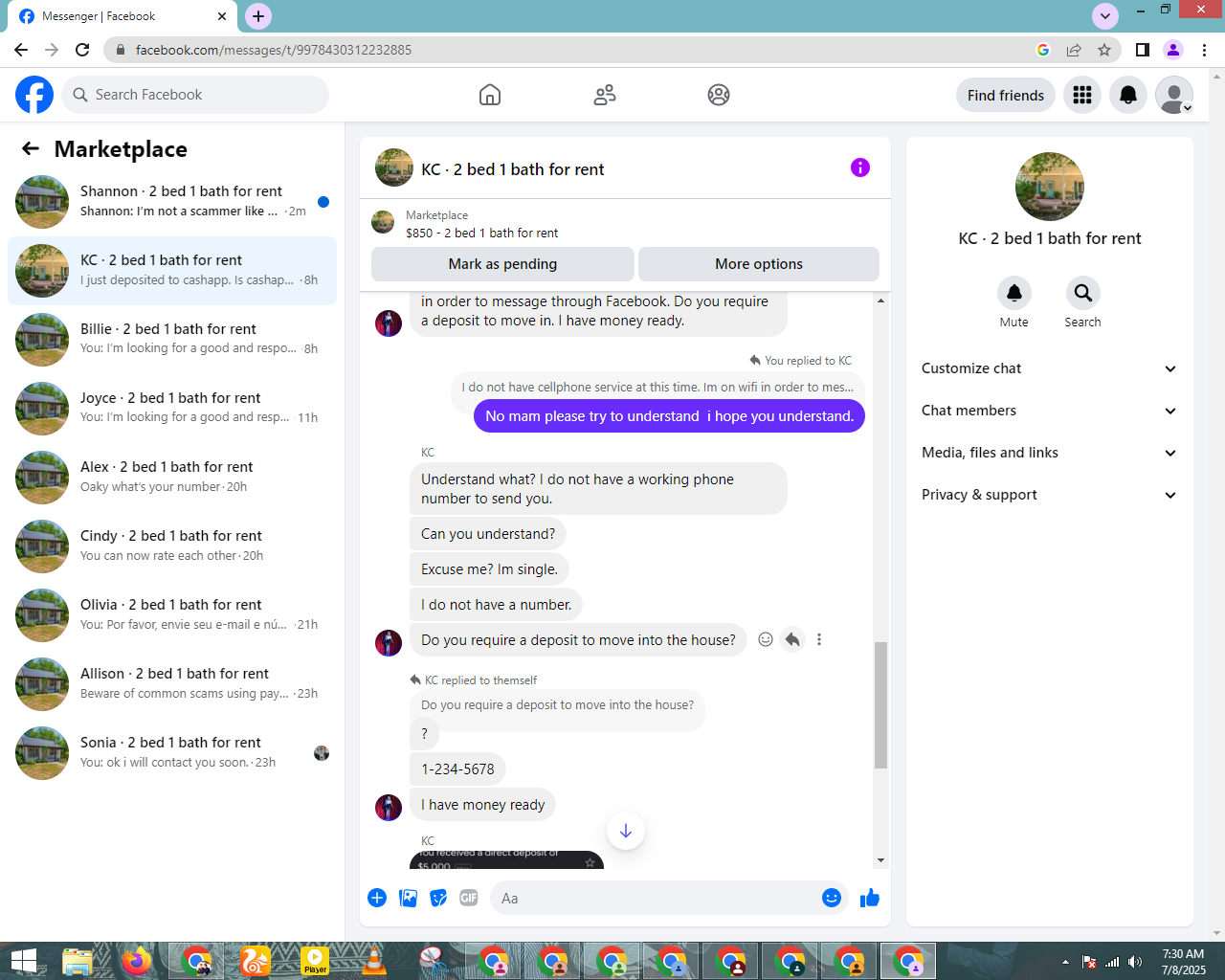Open conversation information purple icon
This screenshot has width=1225, height=980.
[x=860, y=167]
